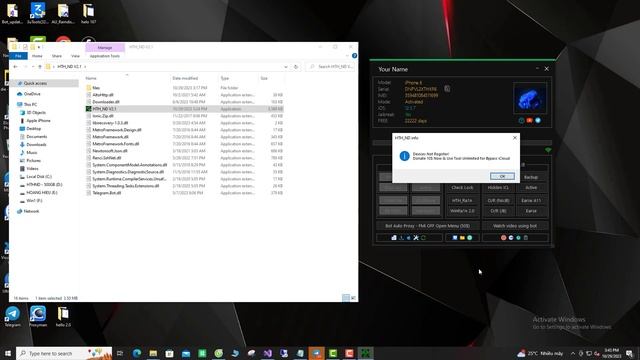The height and width of the screenshot is (360, 640).
Task: Open the Share ribbon tab
Action: pyautogui.click(x=57, y=56)
